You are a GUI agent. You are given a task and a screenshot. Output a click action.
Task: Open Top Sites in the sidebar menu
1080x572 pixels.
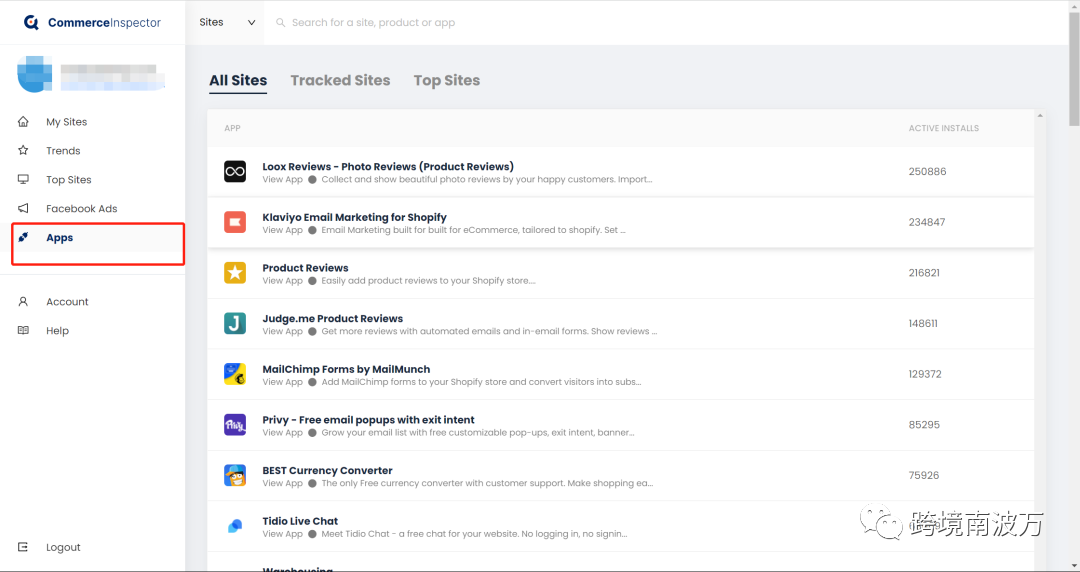click(x=69, y=180)
